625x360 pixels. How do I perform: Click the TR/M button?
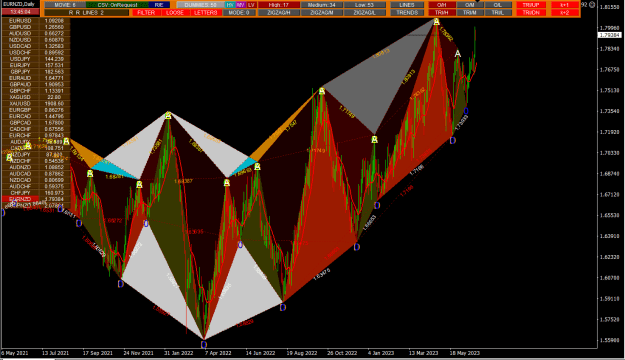[470, 13]
